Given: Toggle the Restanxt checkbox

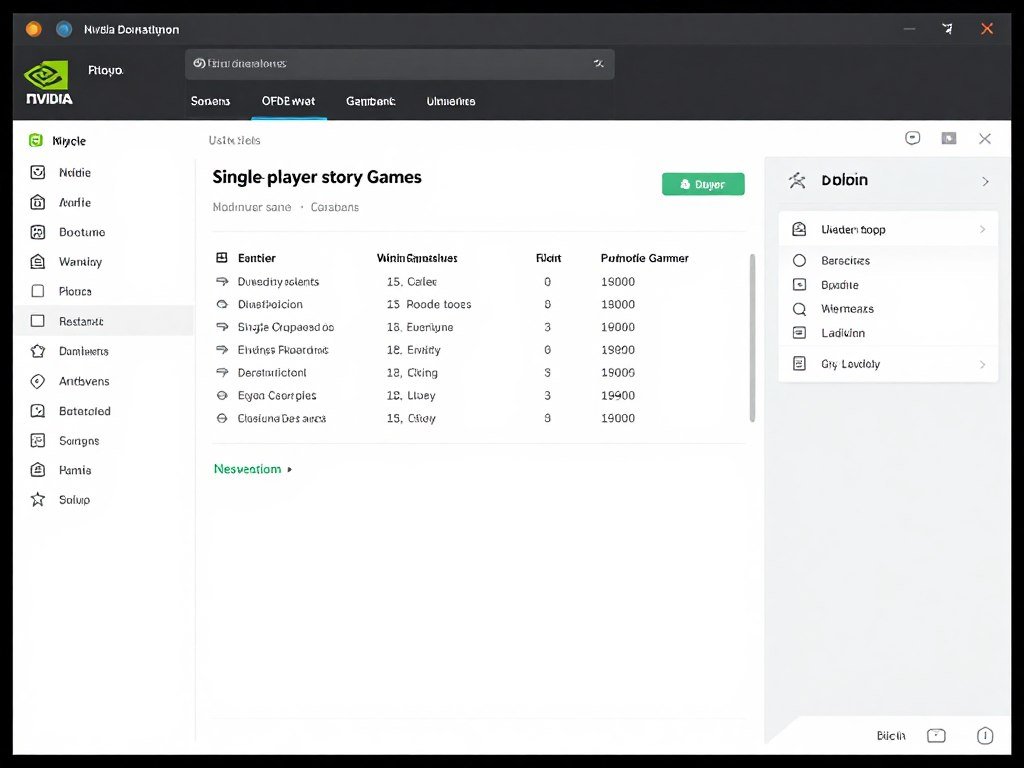Looking at the screenshot, I should click(35, 321).
